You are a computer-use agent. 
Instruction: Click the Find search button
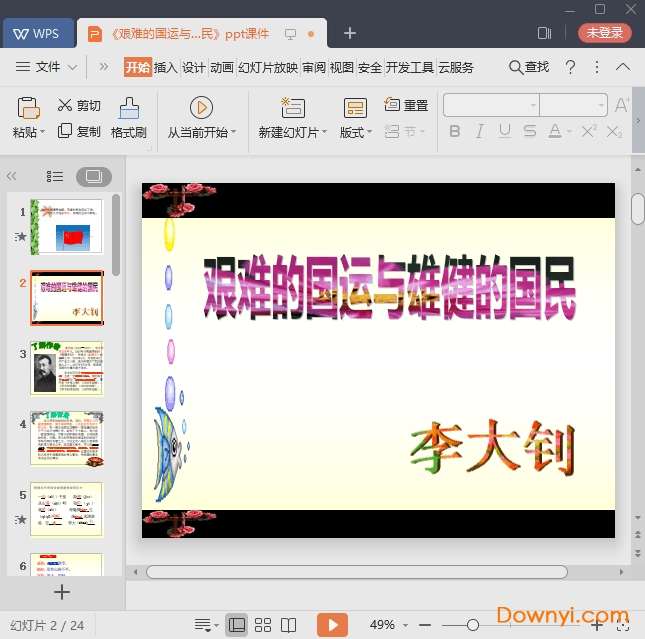point(529,67)
